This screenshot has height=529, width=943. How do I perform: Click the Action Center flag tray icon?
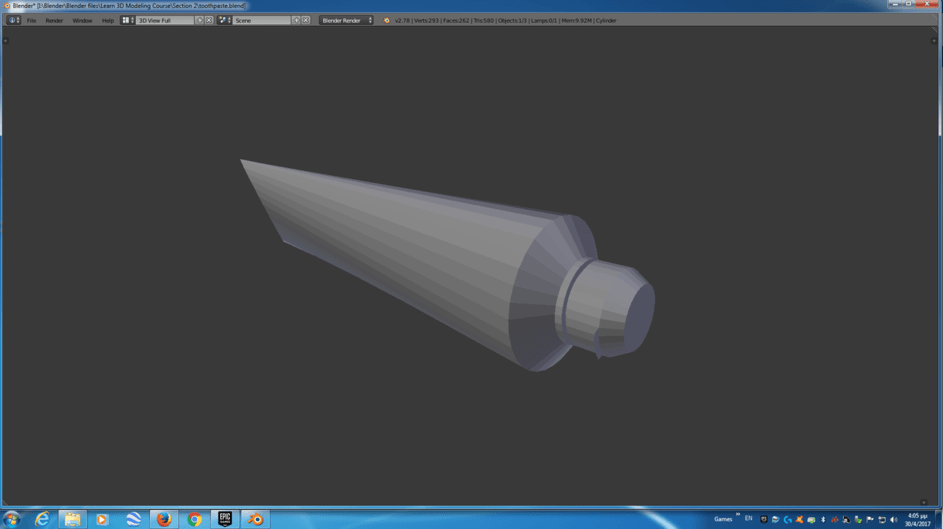(x=870, y=519)
